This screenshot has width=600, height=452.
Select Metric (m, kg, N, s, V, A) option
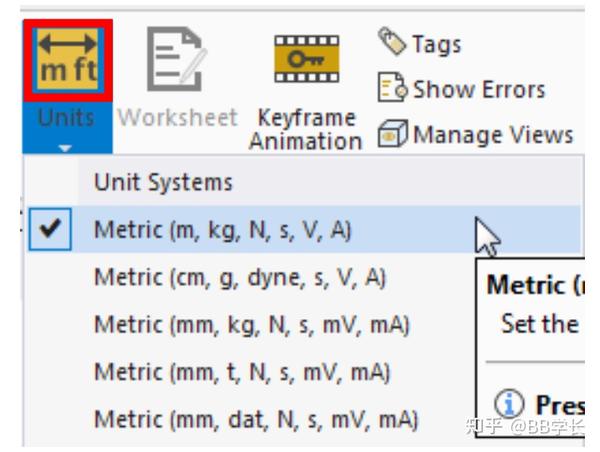tap(223, 229)
